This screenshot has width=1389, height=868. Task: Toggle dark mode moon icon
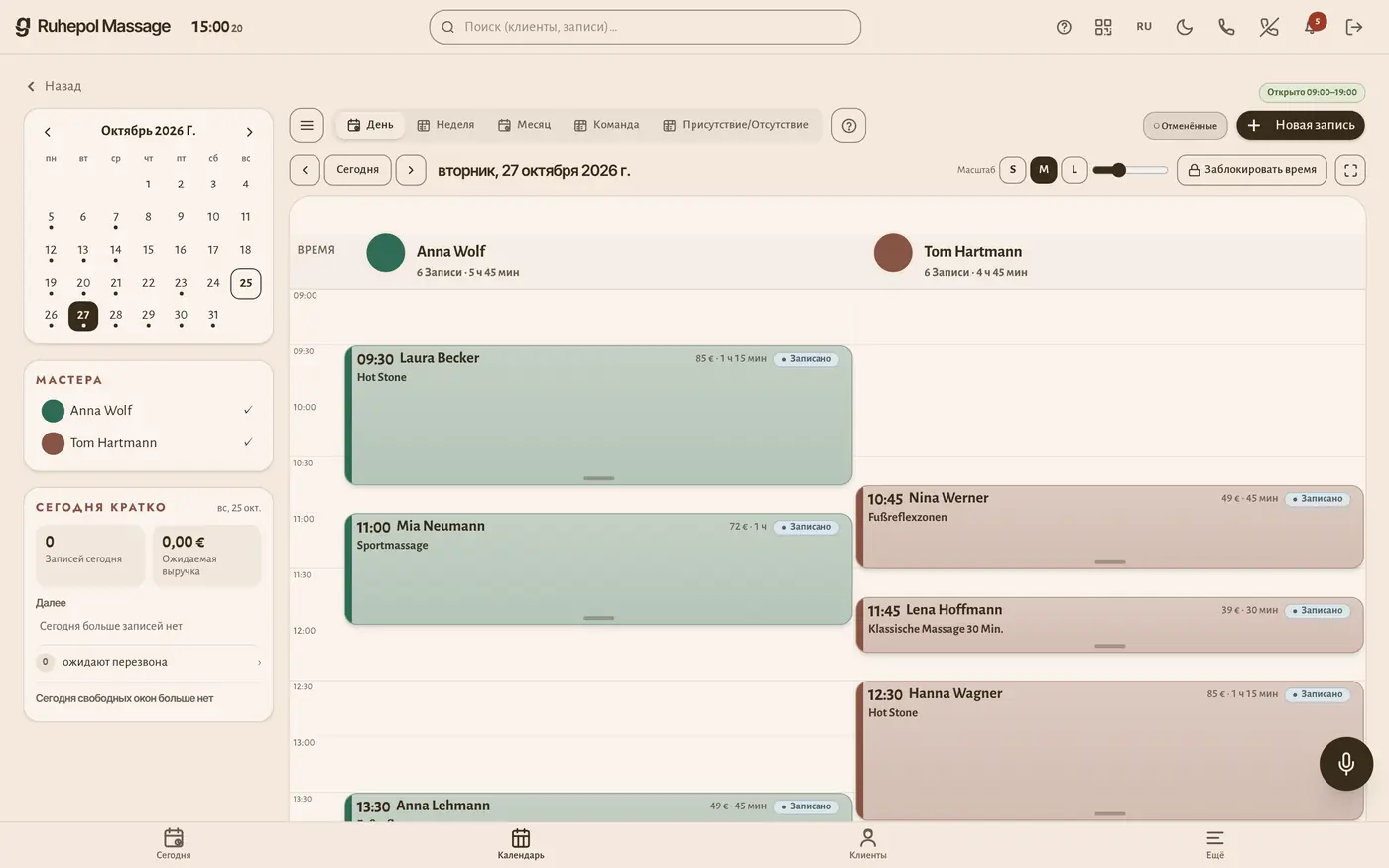1185,27
